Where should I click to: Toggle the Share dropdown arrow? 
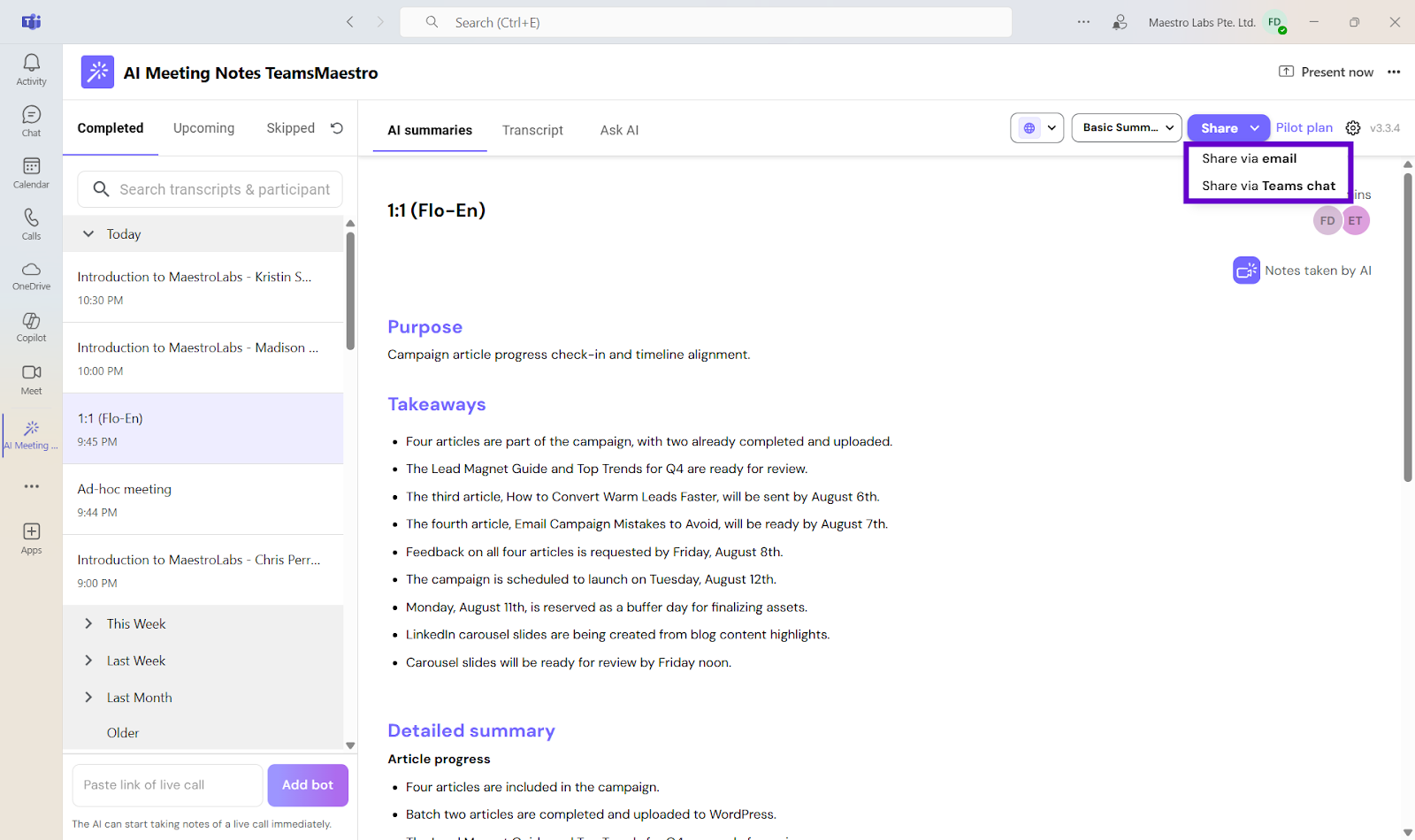[x=1255, y=128]
